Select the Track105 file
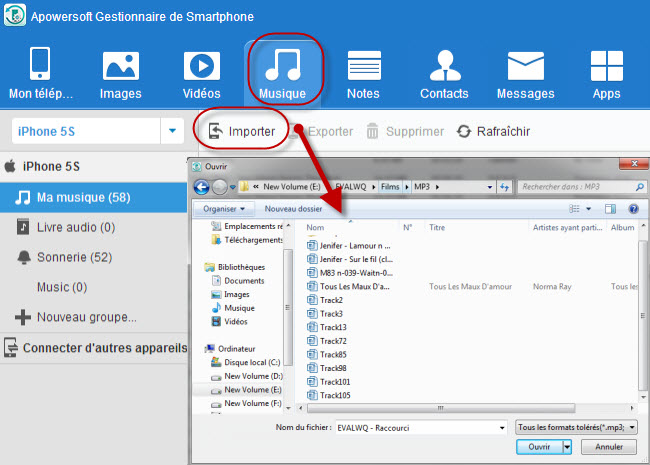 329,395
